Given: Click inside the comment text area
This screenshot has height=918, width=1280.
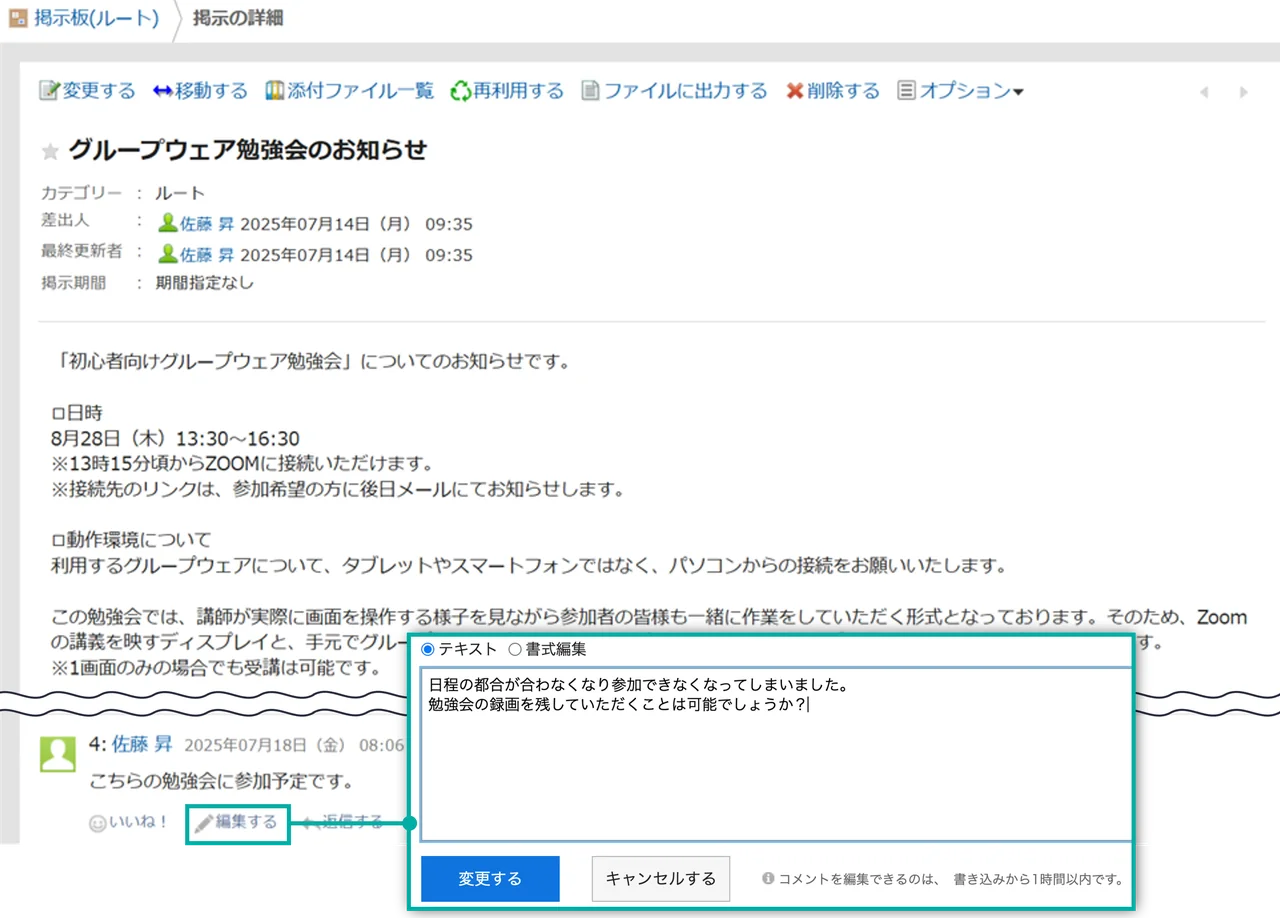Looking at the screenshot, I should [x=776, y=755].
